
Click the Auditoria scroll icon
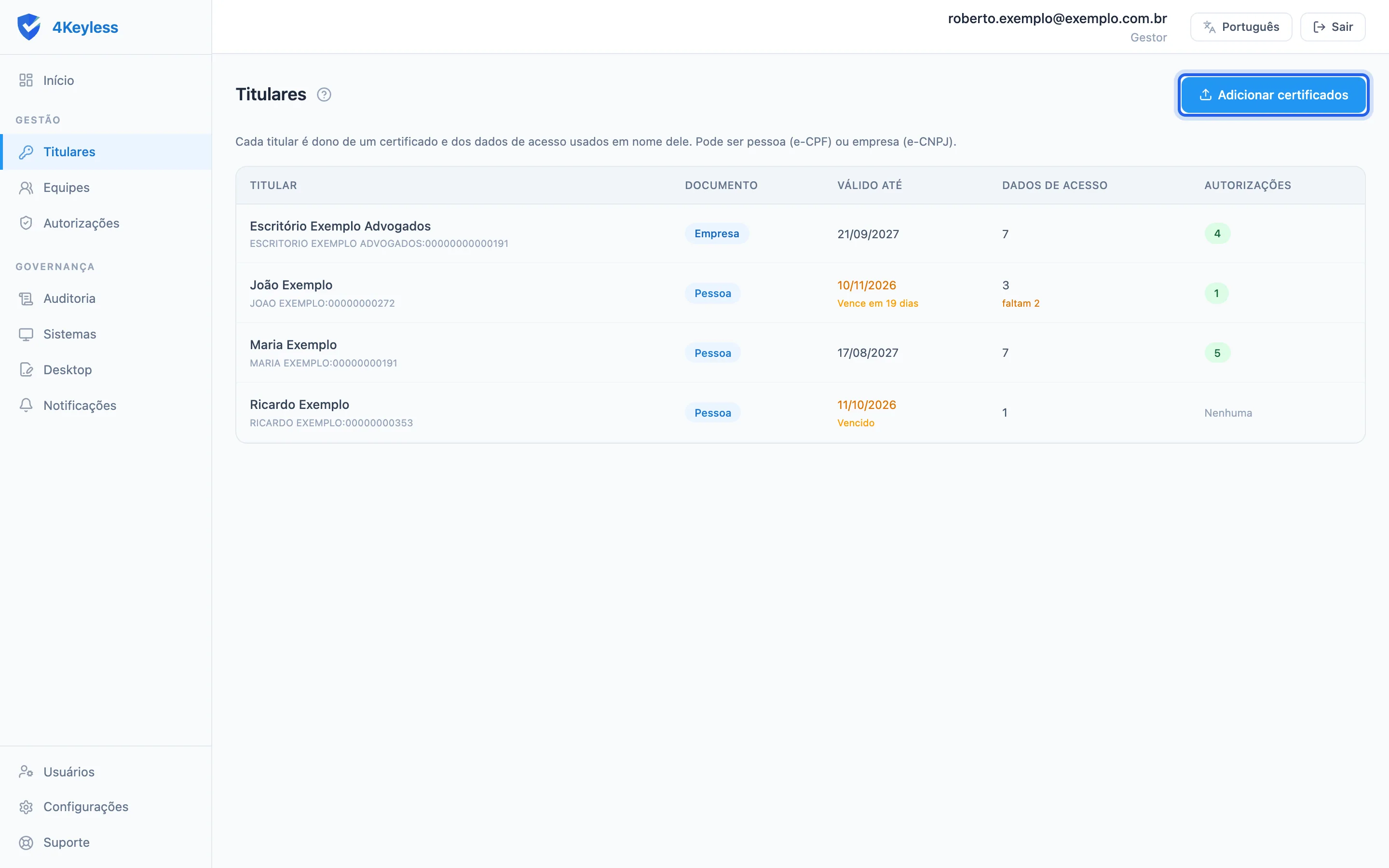26,298
